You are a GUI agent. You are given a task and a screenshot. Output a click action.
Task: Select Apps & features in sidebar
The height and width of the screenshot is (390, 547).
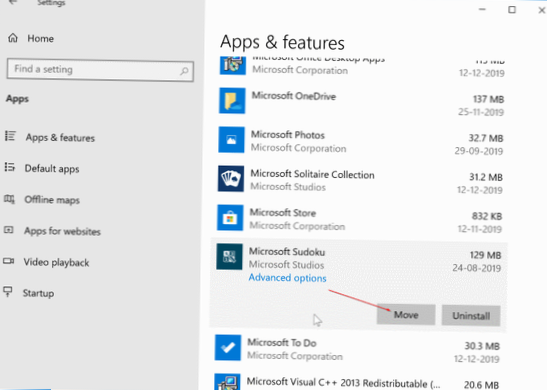click(x=60, y=138)
